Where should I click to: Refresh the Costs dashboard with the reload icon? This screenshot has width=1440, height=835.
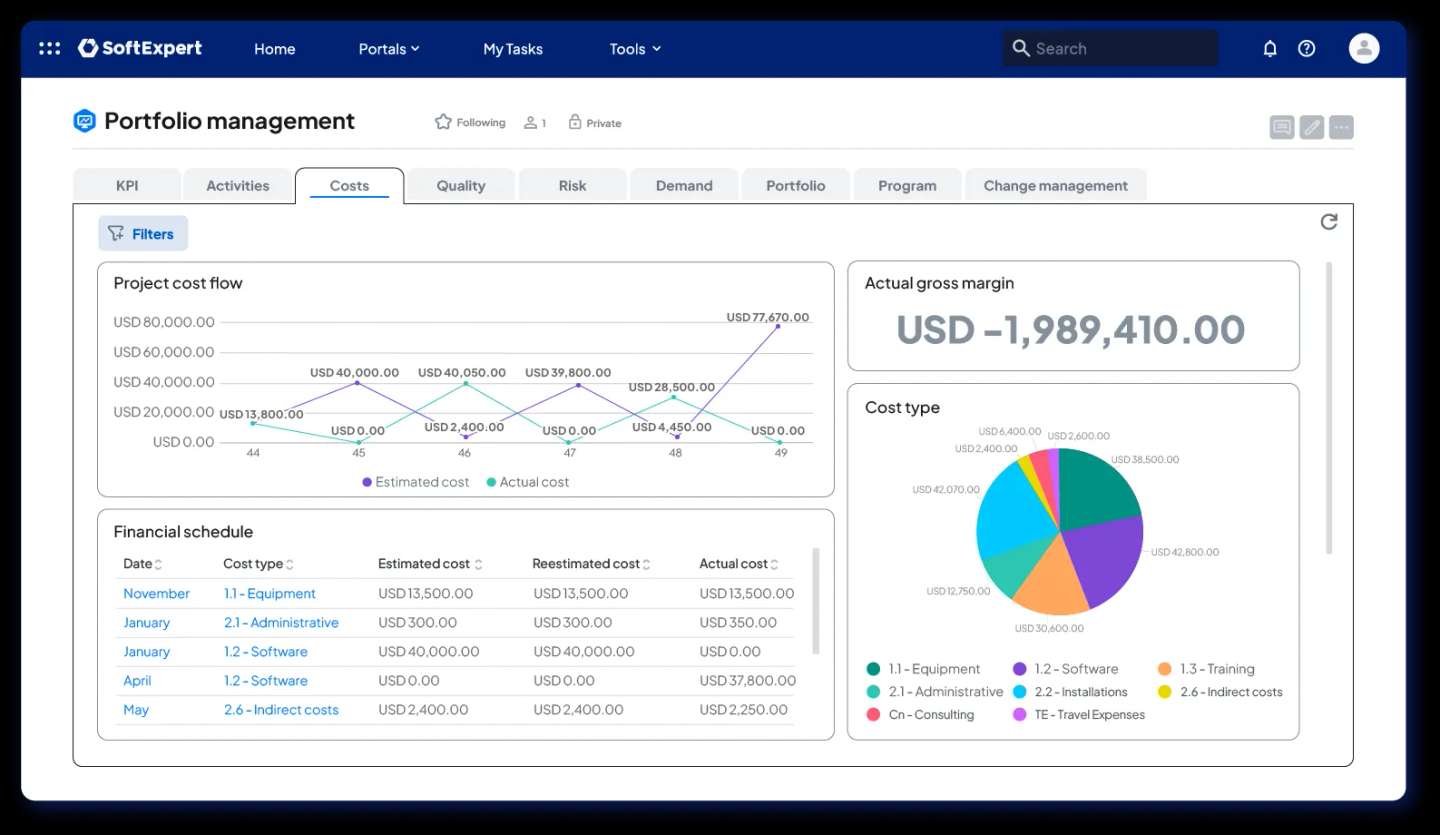[x=1329, y=222]
